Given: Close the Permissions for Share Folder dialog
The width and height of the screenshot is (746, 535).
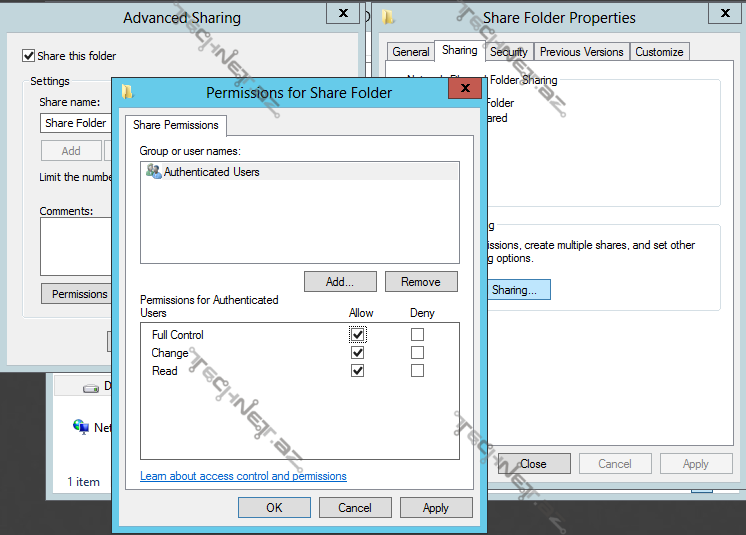Looking at the screenshot, I should tap(465, 90).
